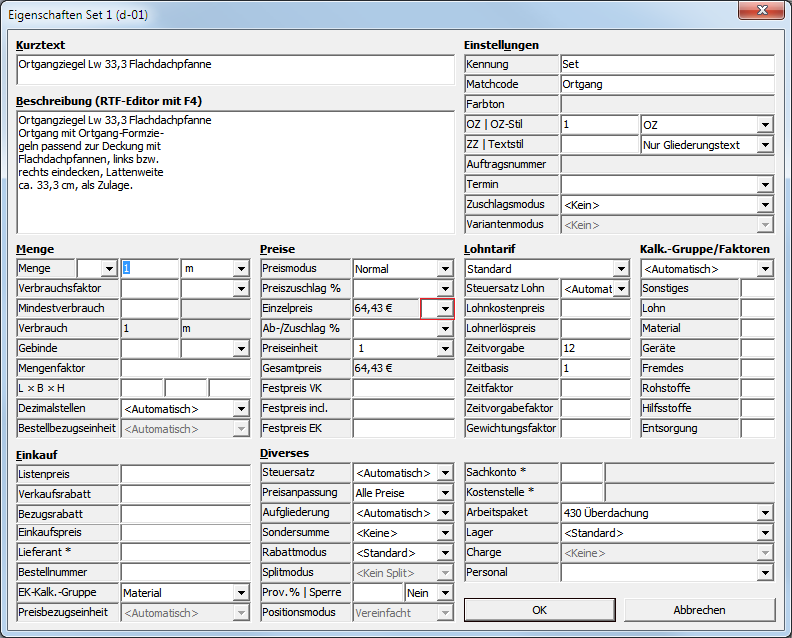The image size is (792, 638).
Task: Click the Sonstiges factor field
Action: 757,289
